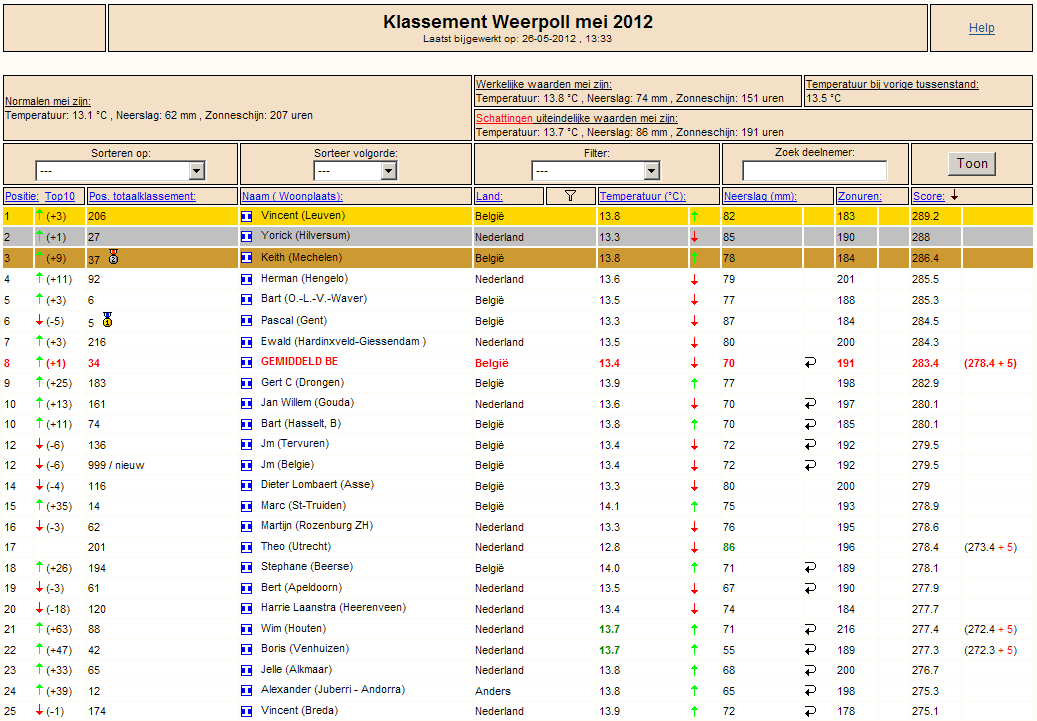This screenshot has width=1037, height=721.
Task: Click the red sort arrow next to Score
Action: pyautogui.click(x=954, y=196)
